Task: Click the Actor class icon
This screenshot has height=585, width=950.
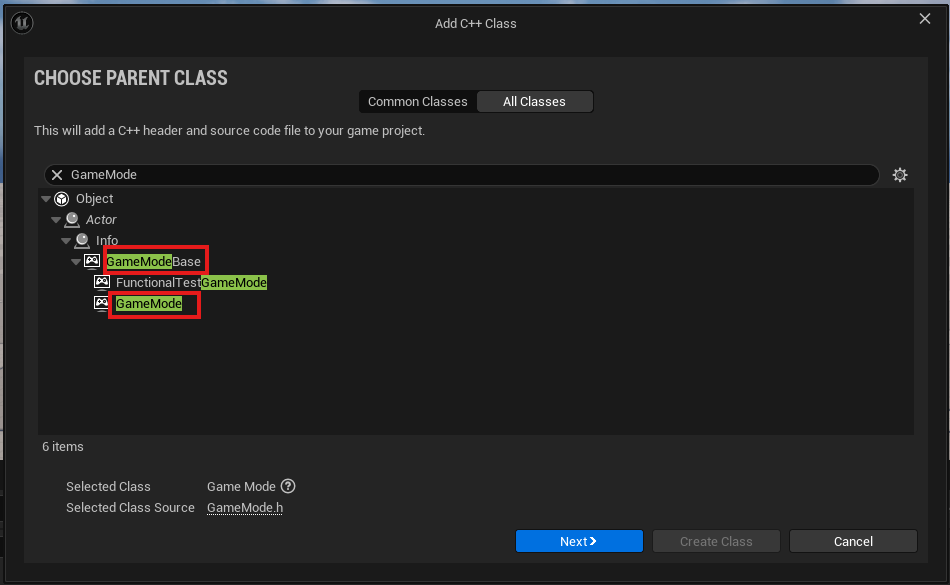Action: coord(72,219)
